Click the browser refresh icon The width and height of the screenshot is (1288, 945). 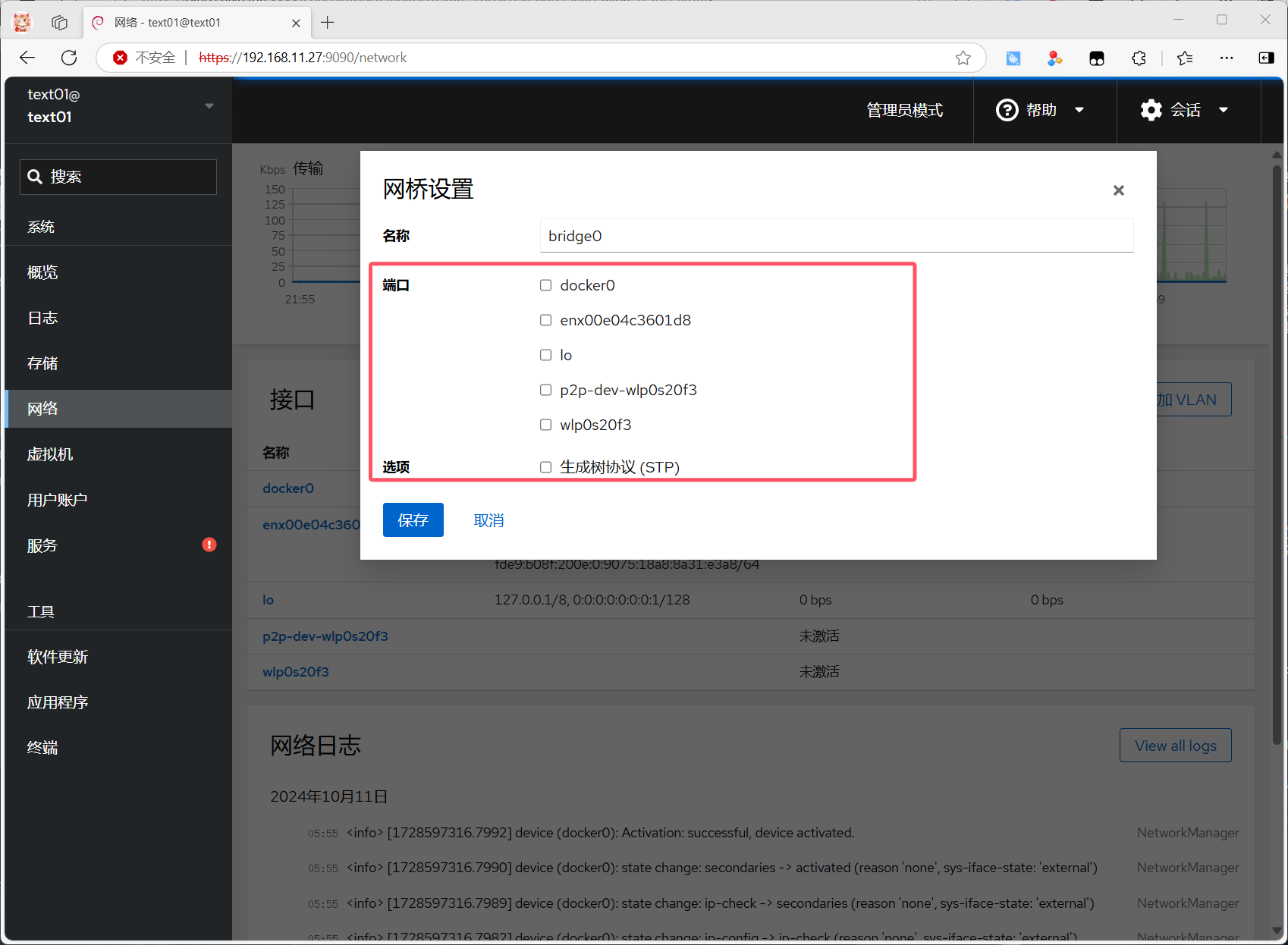(x=69, y=58)
